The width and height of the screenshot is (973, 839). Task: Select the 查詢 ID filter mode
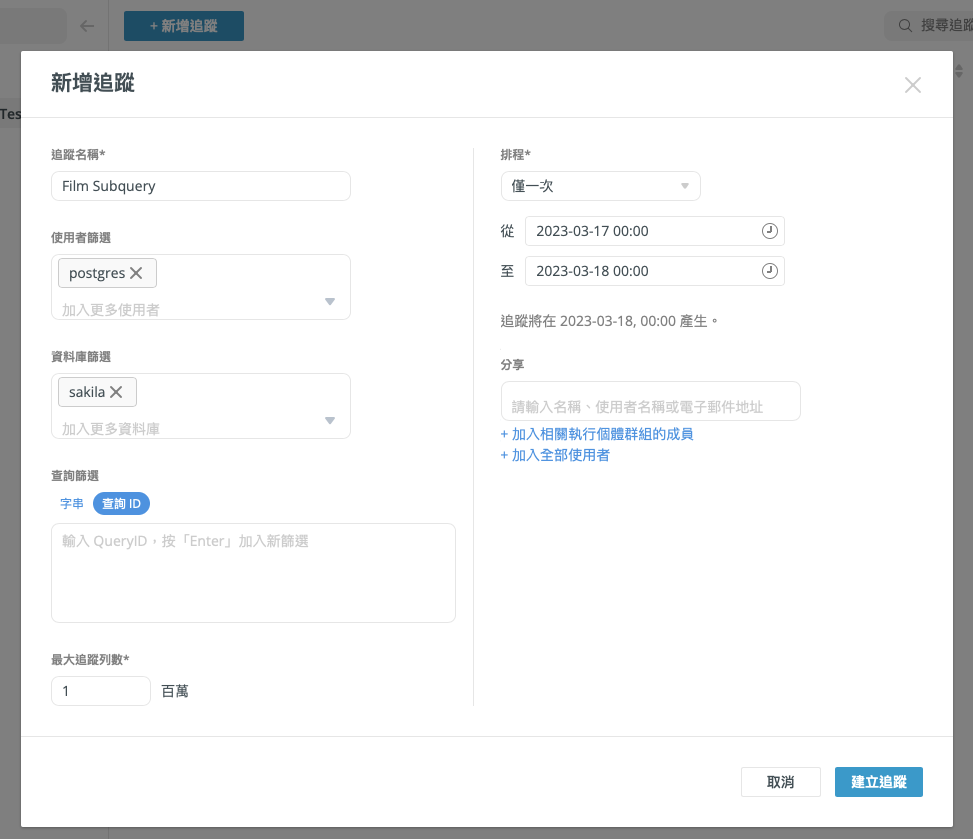pos(121,503)
